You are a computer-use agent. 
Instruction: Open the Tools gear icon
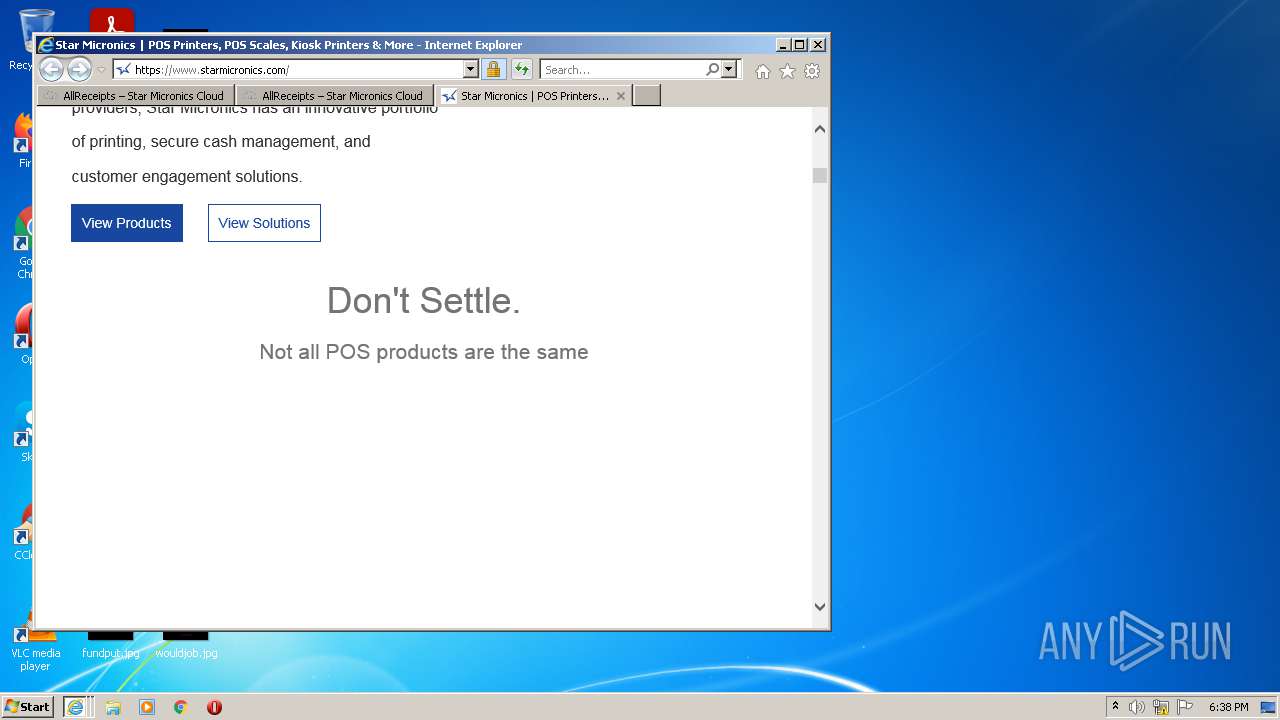[x=812, y=71]
